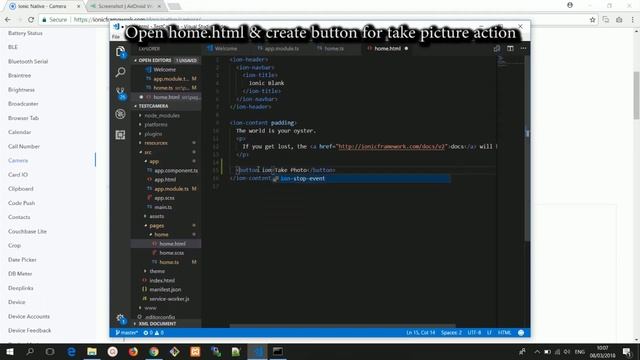Split the editor with the split icon
640x360 pixels.
point(510,49)
